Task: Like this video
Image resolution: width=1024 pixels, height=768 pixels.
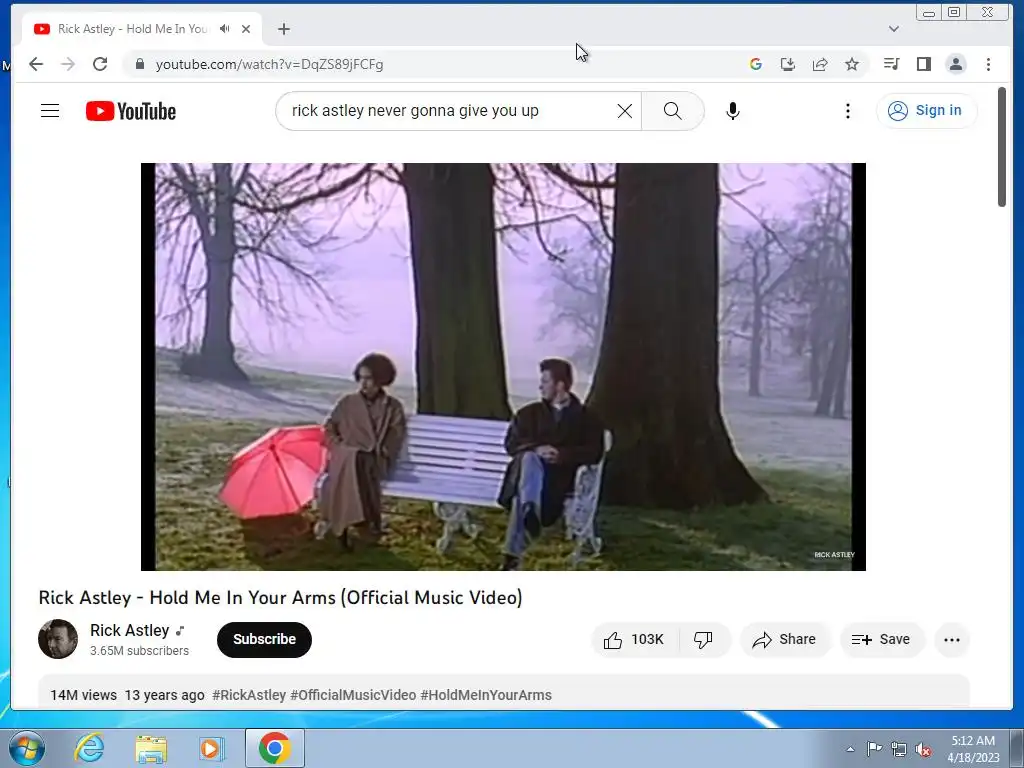Action: point(635,639)
